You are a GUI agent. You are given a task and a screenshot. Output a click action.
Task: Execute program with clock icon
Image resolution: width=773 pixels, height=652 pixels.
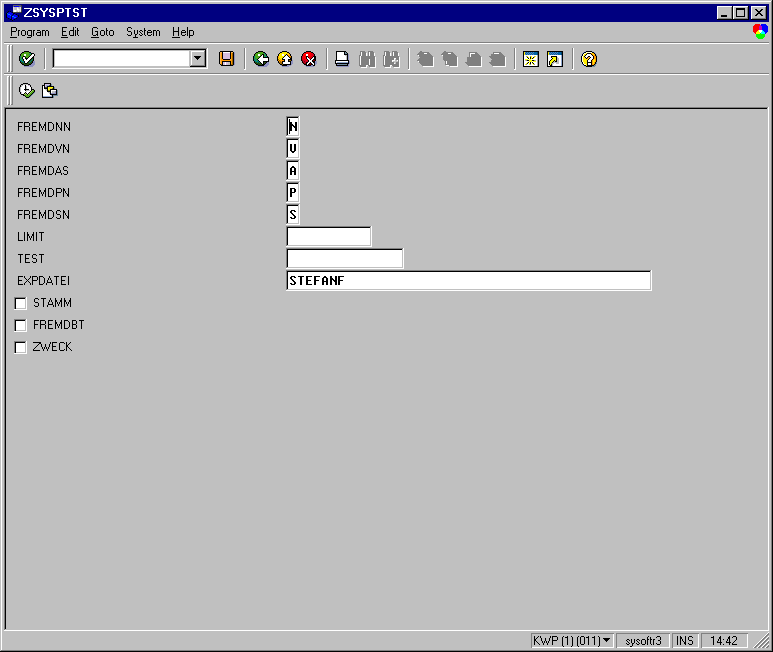click(x=27, y=90)
